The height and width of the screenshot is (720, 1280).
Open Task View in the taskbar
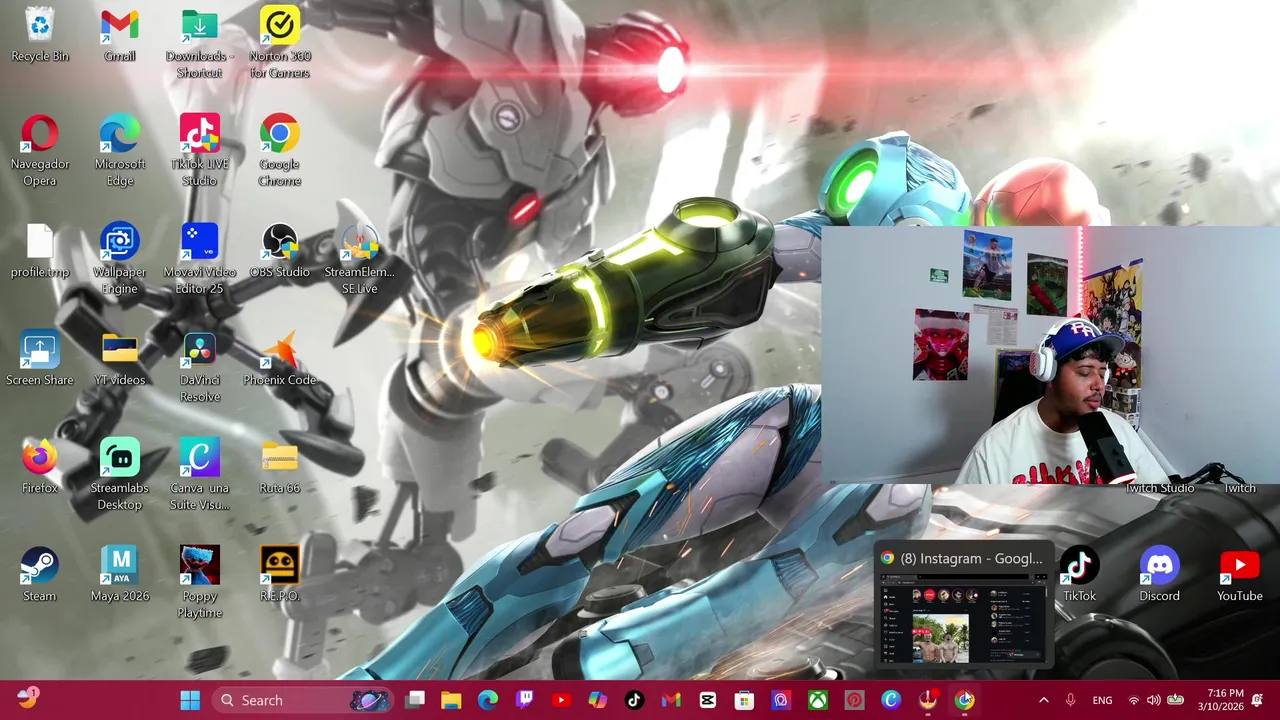click(x=415, y=700)
